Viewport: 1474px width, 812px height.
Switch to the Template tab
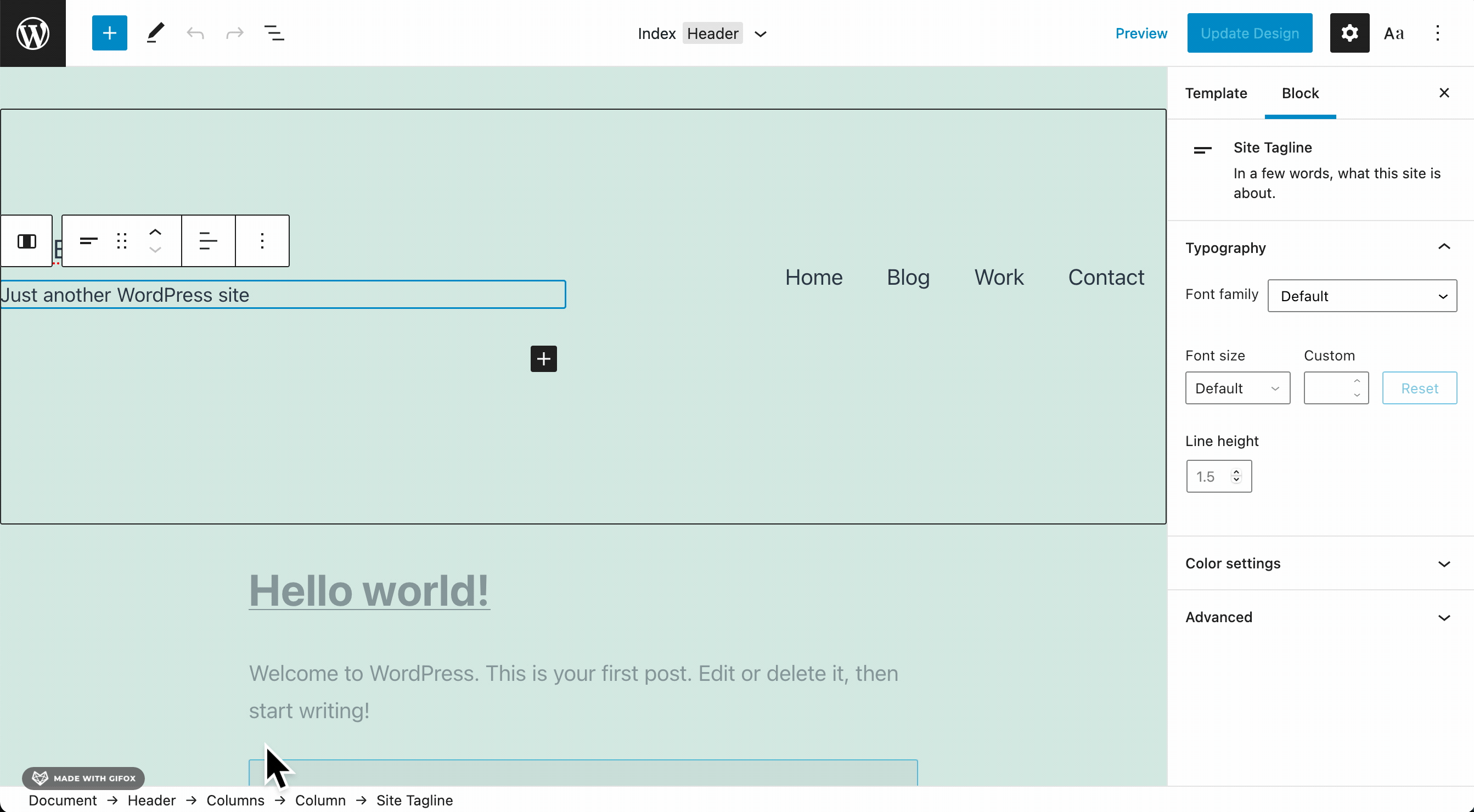point(1216,93)
